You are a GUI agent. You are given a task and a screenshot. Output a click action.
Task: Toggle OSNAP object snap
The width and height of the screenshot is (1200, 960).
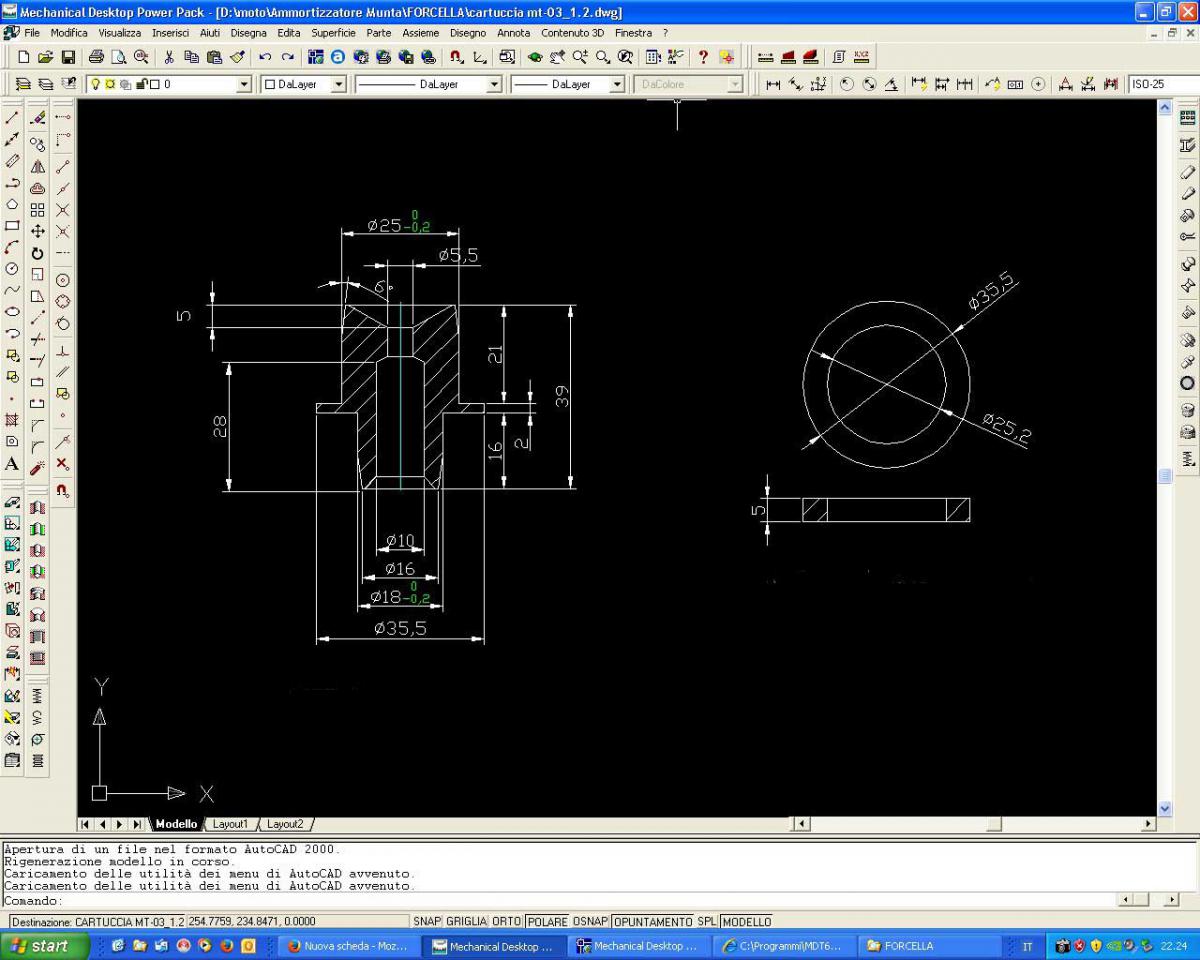590,921
